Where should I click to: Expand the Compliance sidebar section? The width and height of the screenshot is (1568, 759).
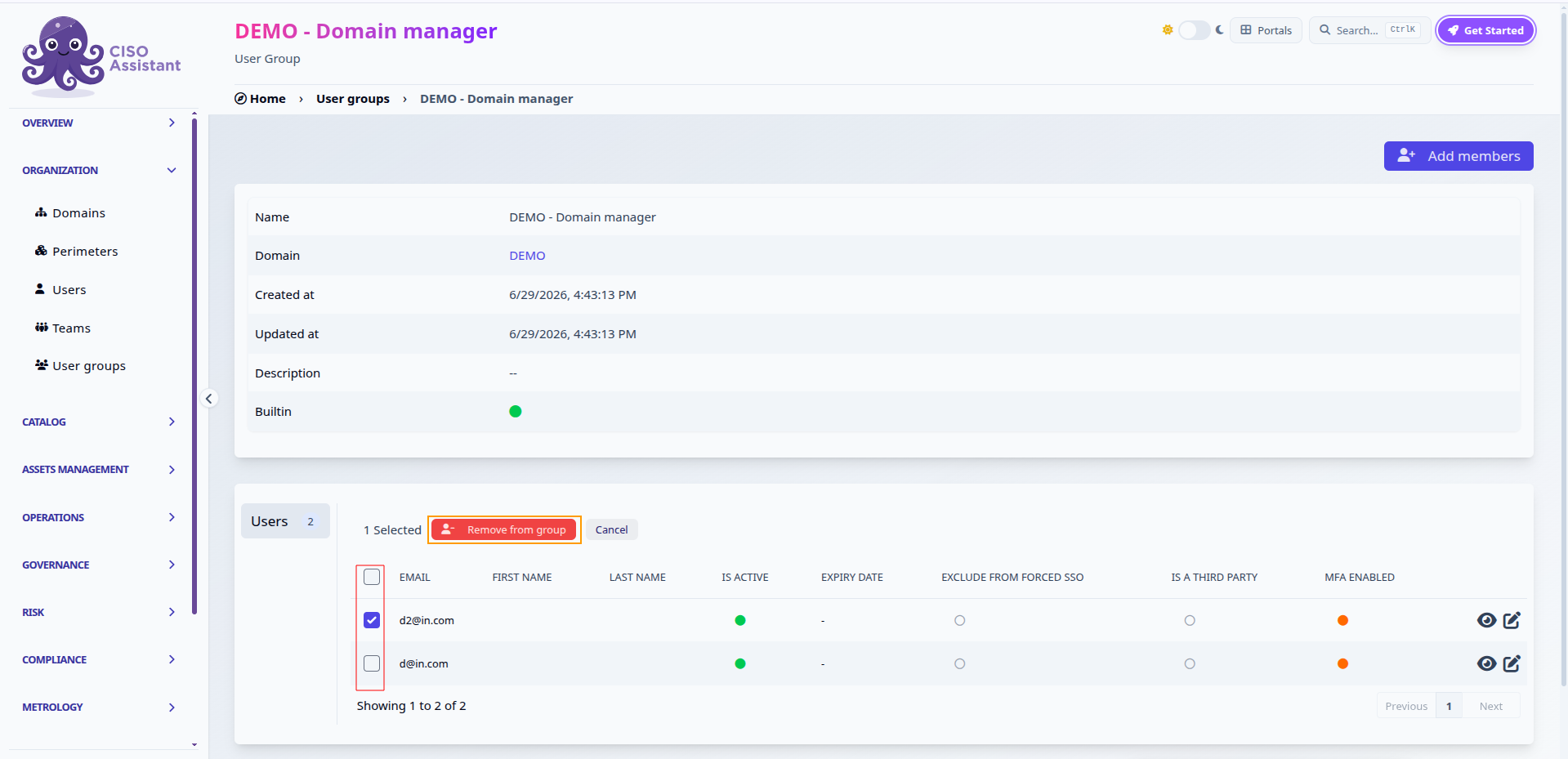[99, 659]
